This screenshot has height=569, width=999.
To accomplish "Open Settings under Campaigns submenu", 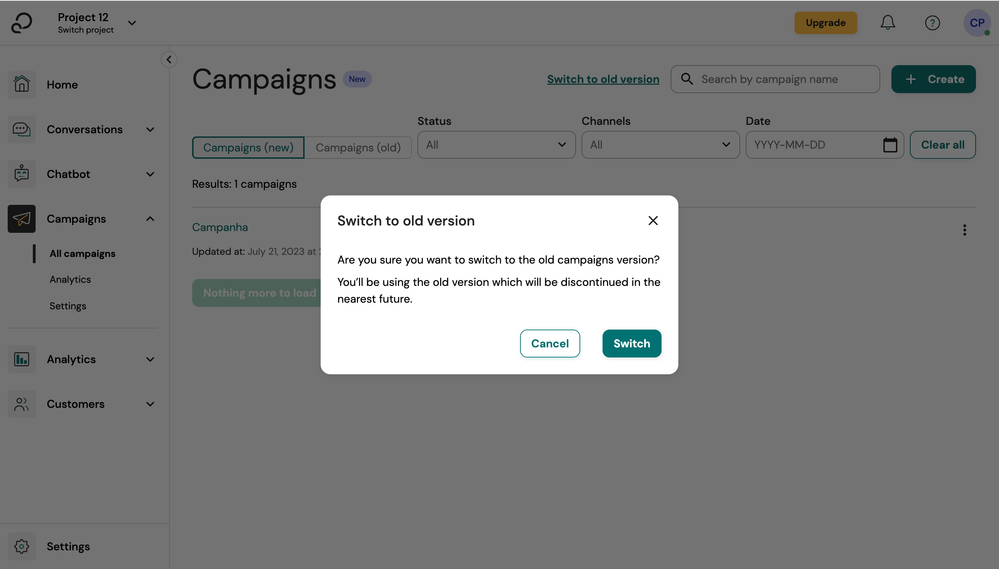I will (68, 306).
